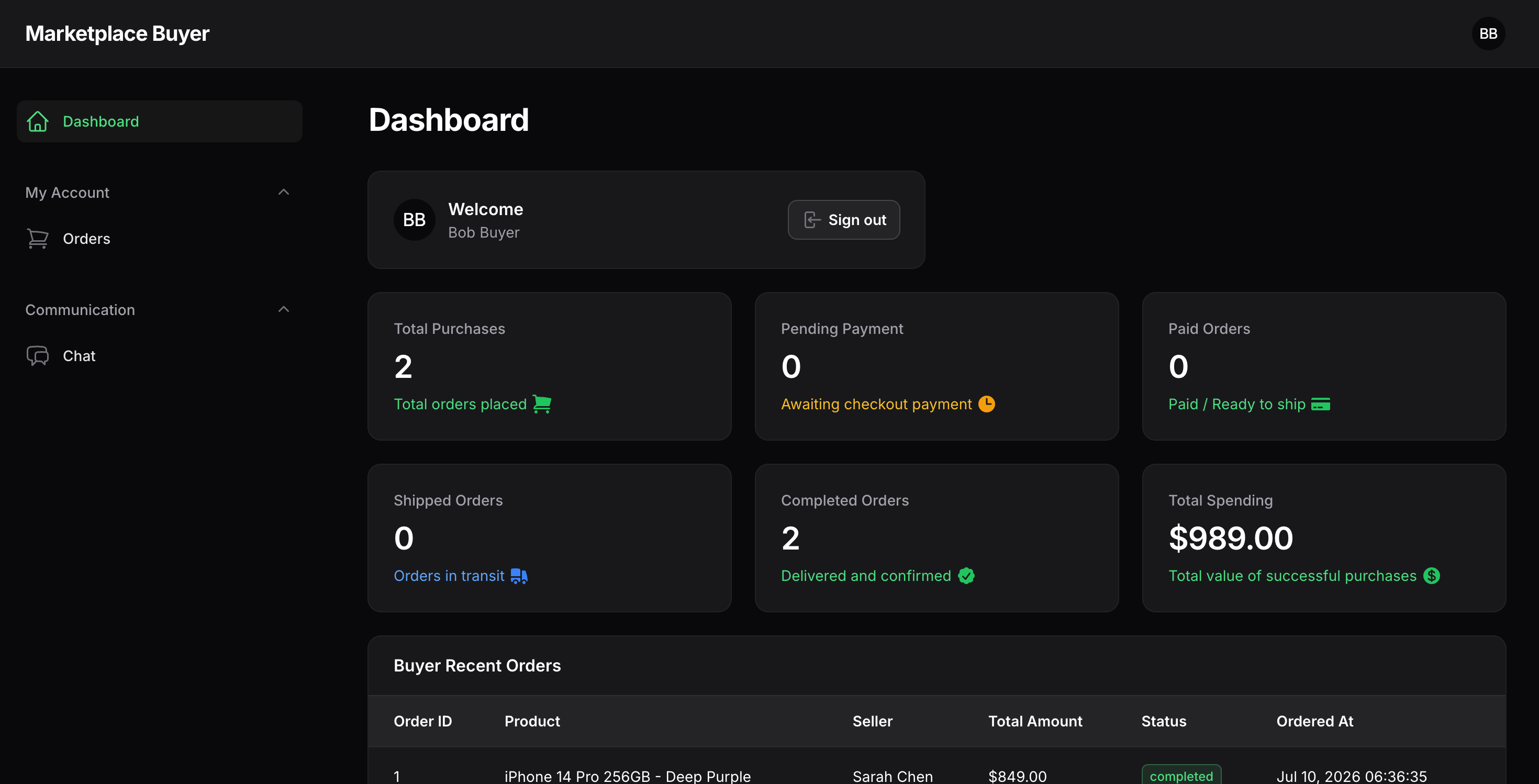Image resolution: width=1539 pixels, height=784 pixels.
Task: Click the $849.00 amount cell
Action: point(1017,776)
